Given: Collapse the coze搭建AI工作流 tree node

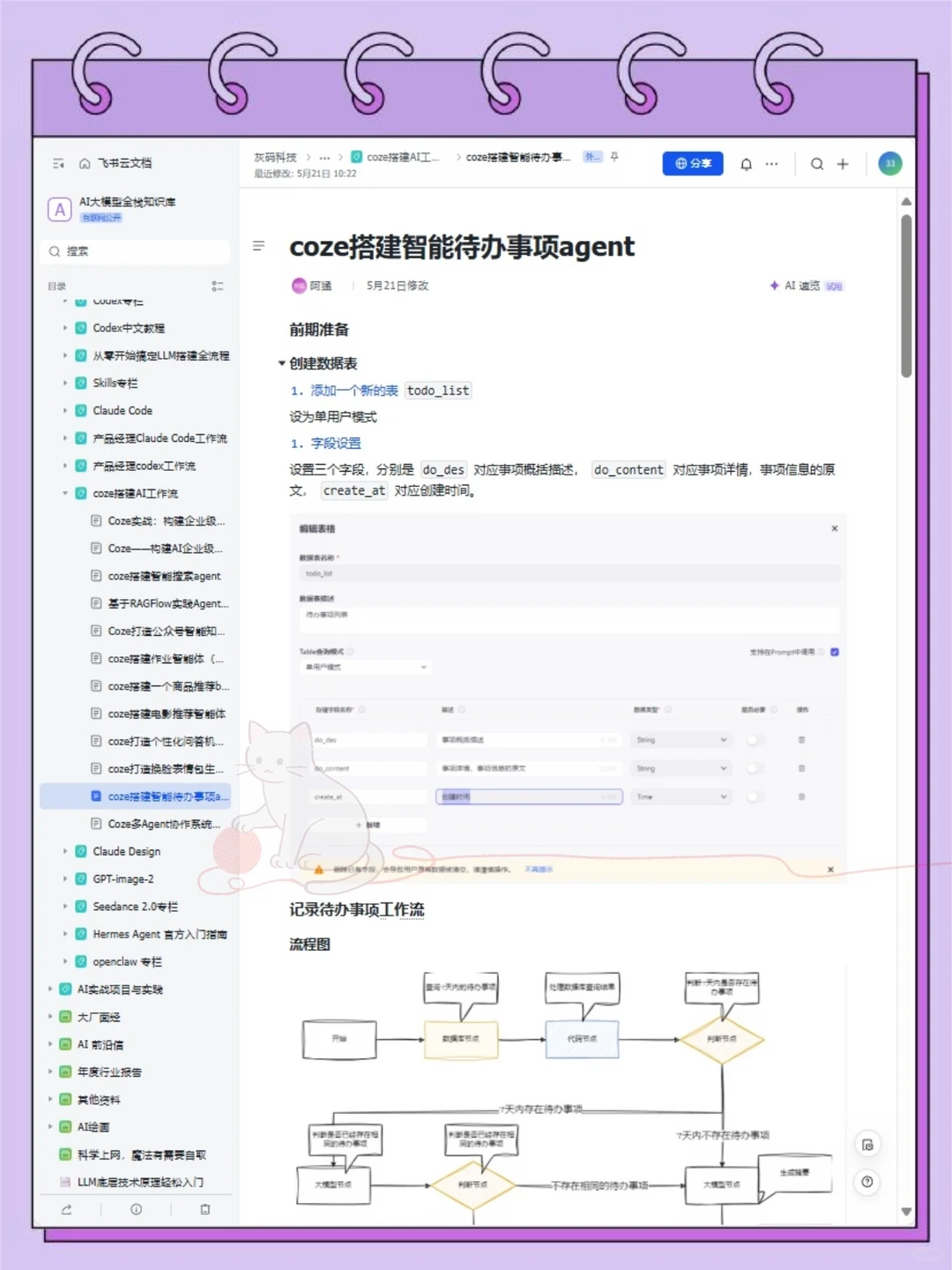Looking at the screenshot, I should (x=65, y=493).
